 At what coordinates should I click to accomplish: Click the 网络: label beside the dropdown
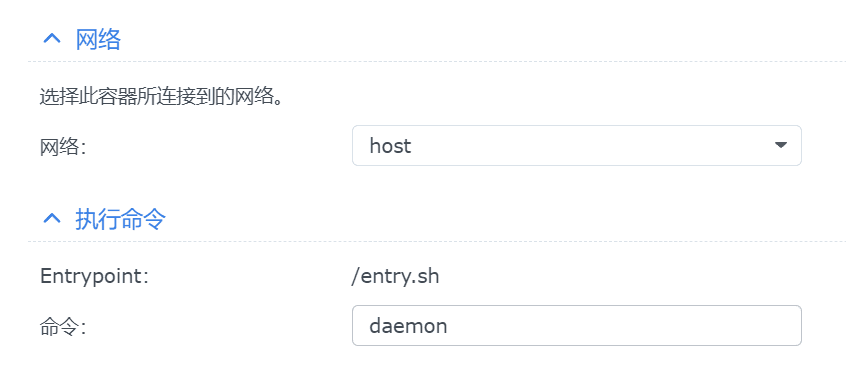click(63, 147)
